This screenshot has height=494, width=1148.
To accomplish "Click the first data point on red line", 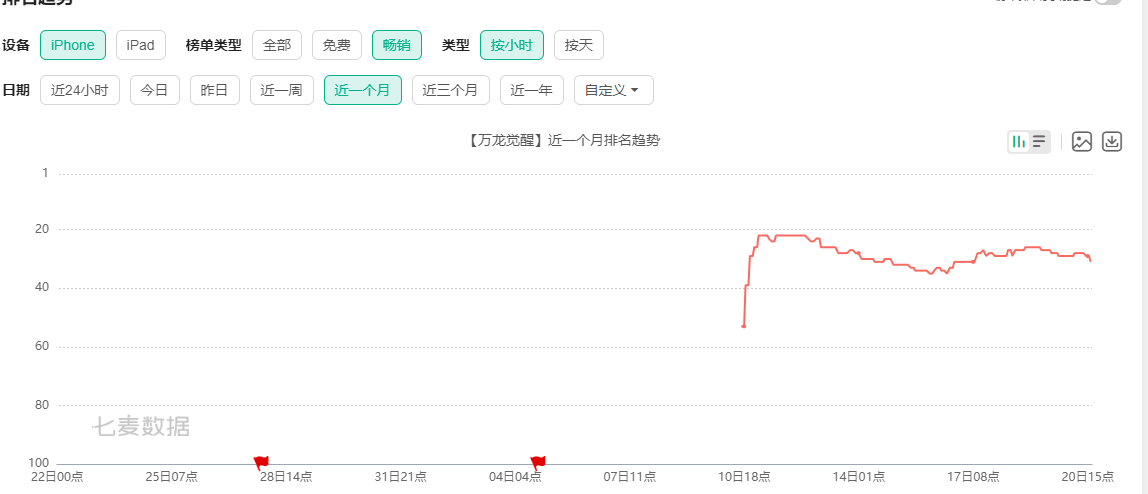I will click(743, 326).
